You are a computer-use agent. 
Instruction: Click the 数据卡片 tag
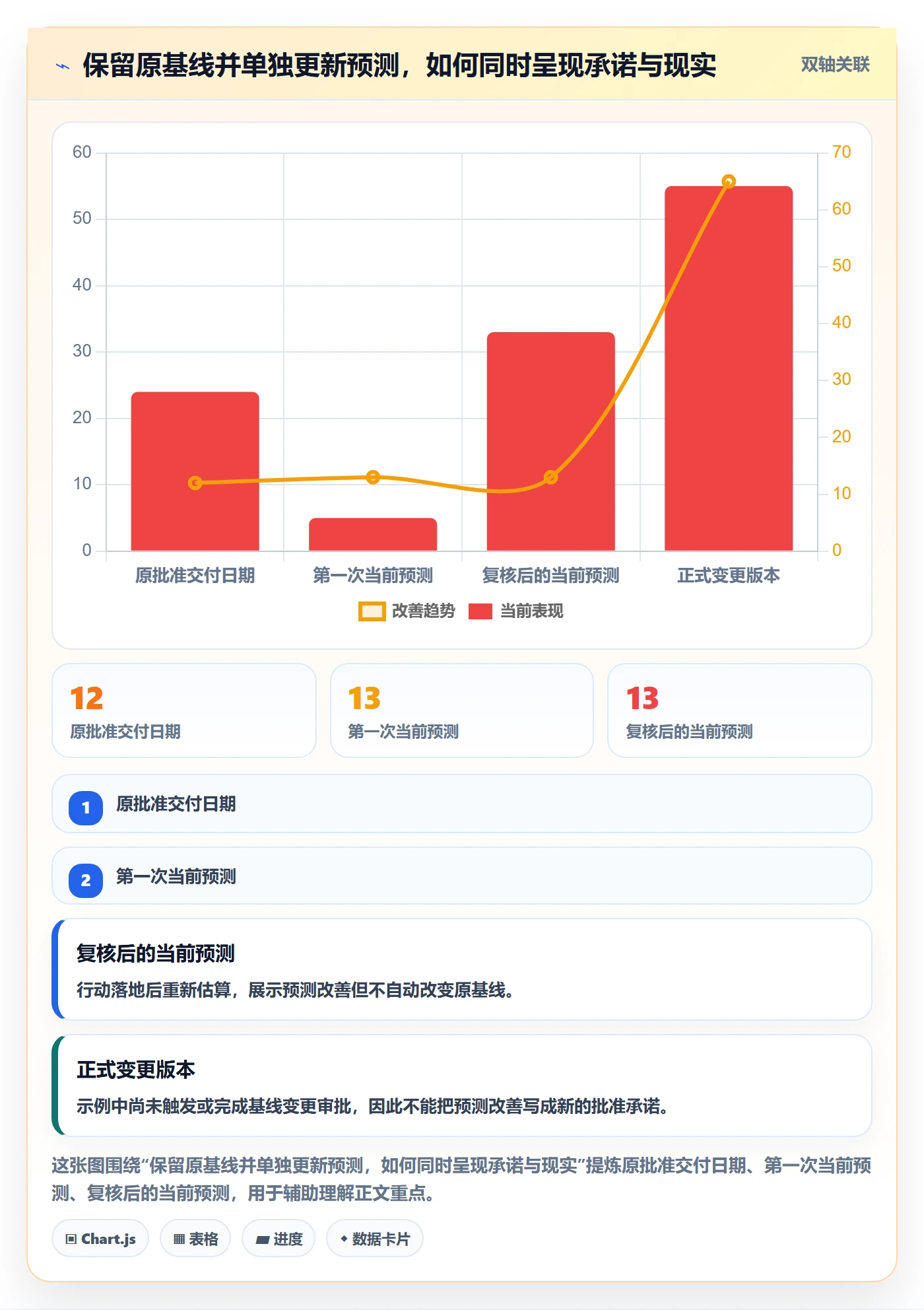[375, 1239]
